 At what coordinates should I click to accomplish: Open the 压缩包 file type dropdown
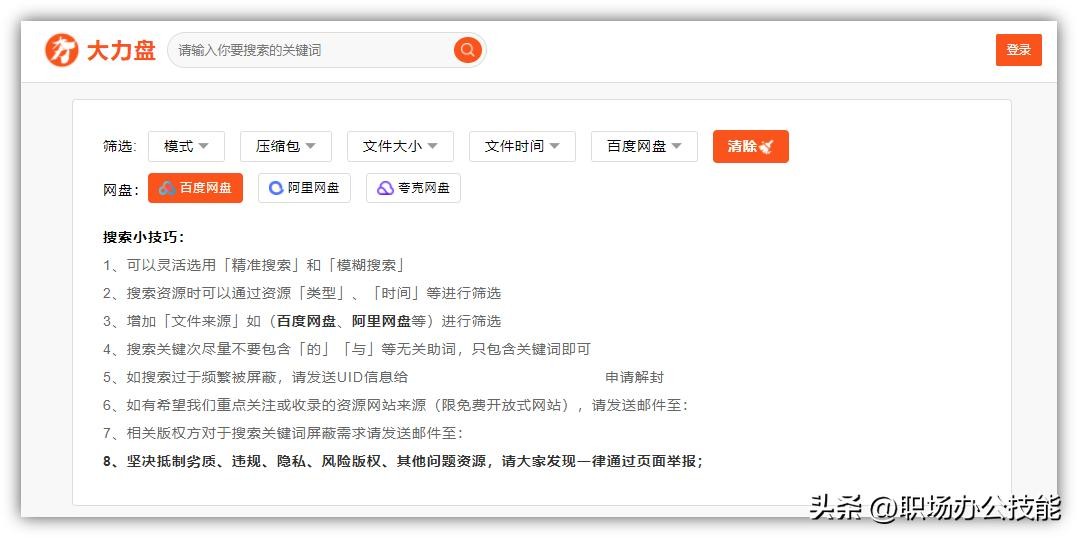click(285, 146)
